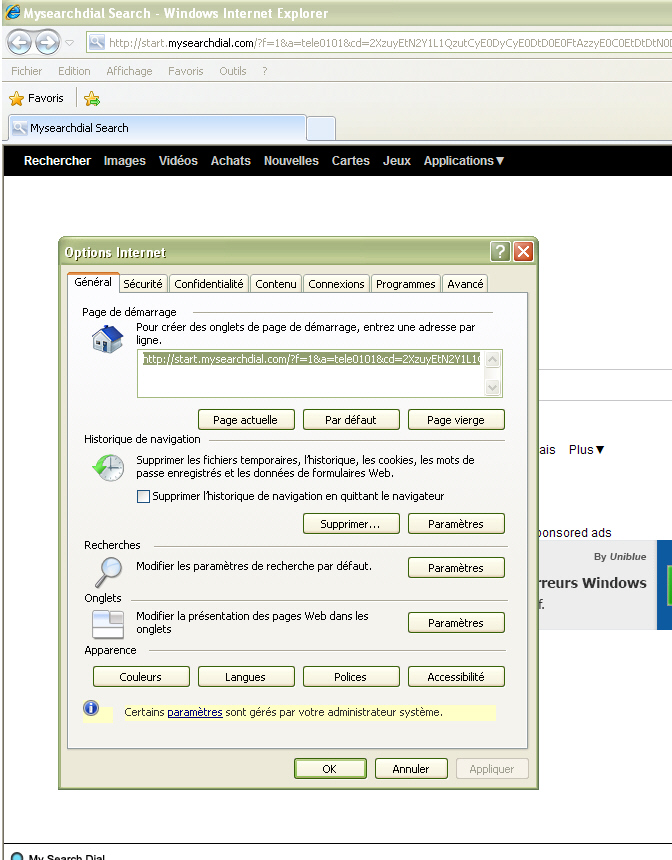The height and width of the screenshot is (860, 672).
Task: Open the Affichage menu
Action: (129, 71)
